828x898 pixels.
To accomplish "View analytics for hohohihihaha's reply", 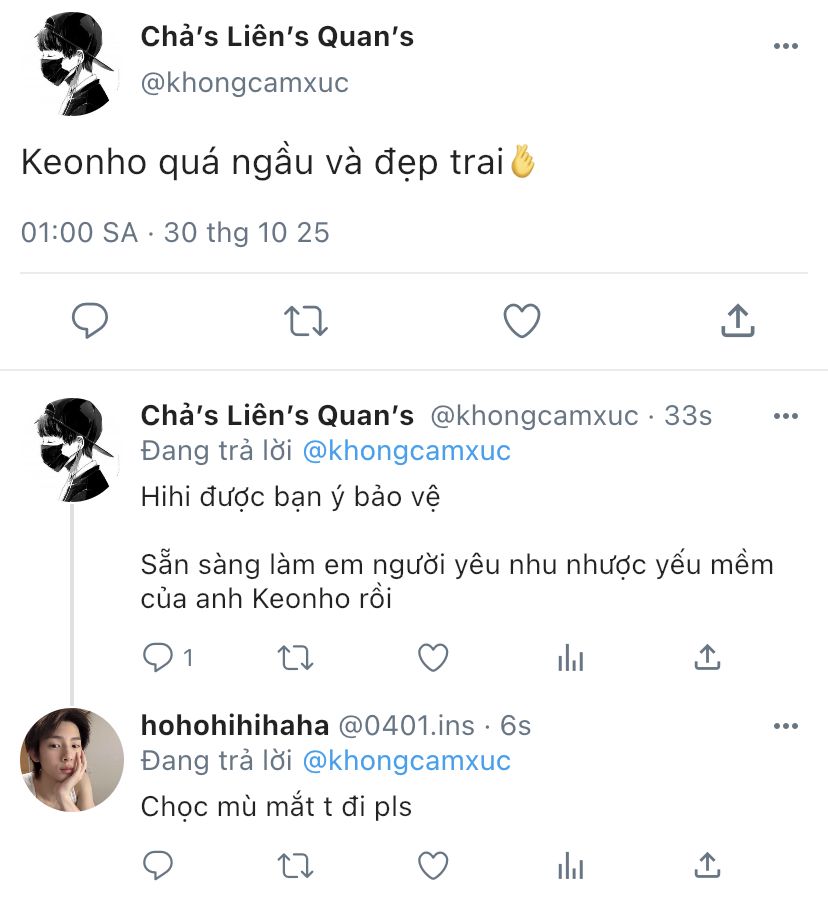I will [x=570, y=865].
